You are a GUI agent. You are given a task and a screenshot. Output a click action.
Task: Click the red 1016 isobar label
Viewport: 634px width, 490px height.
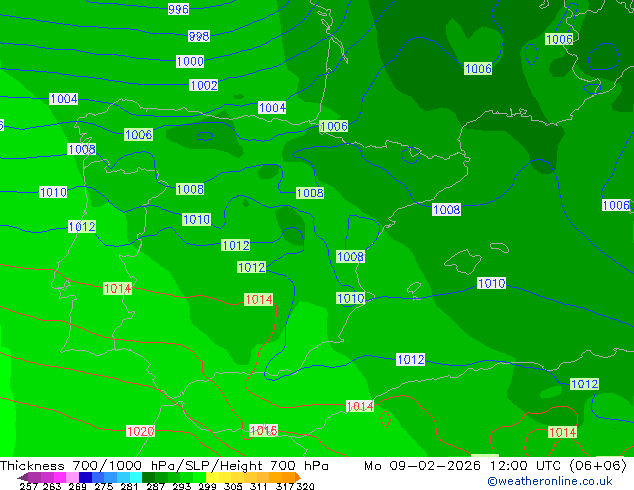264,431
